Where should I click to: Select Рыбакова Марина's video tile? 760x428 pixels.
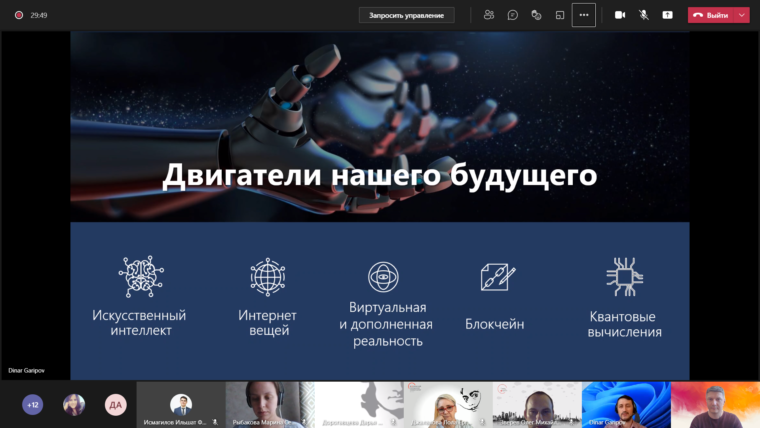click(270, 404)
